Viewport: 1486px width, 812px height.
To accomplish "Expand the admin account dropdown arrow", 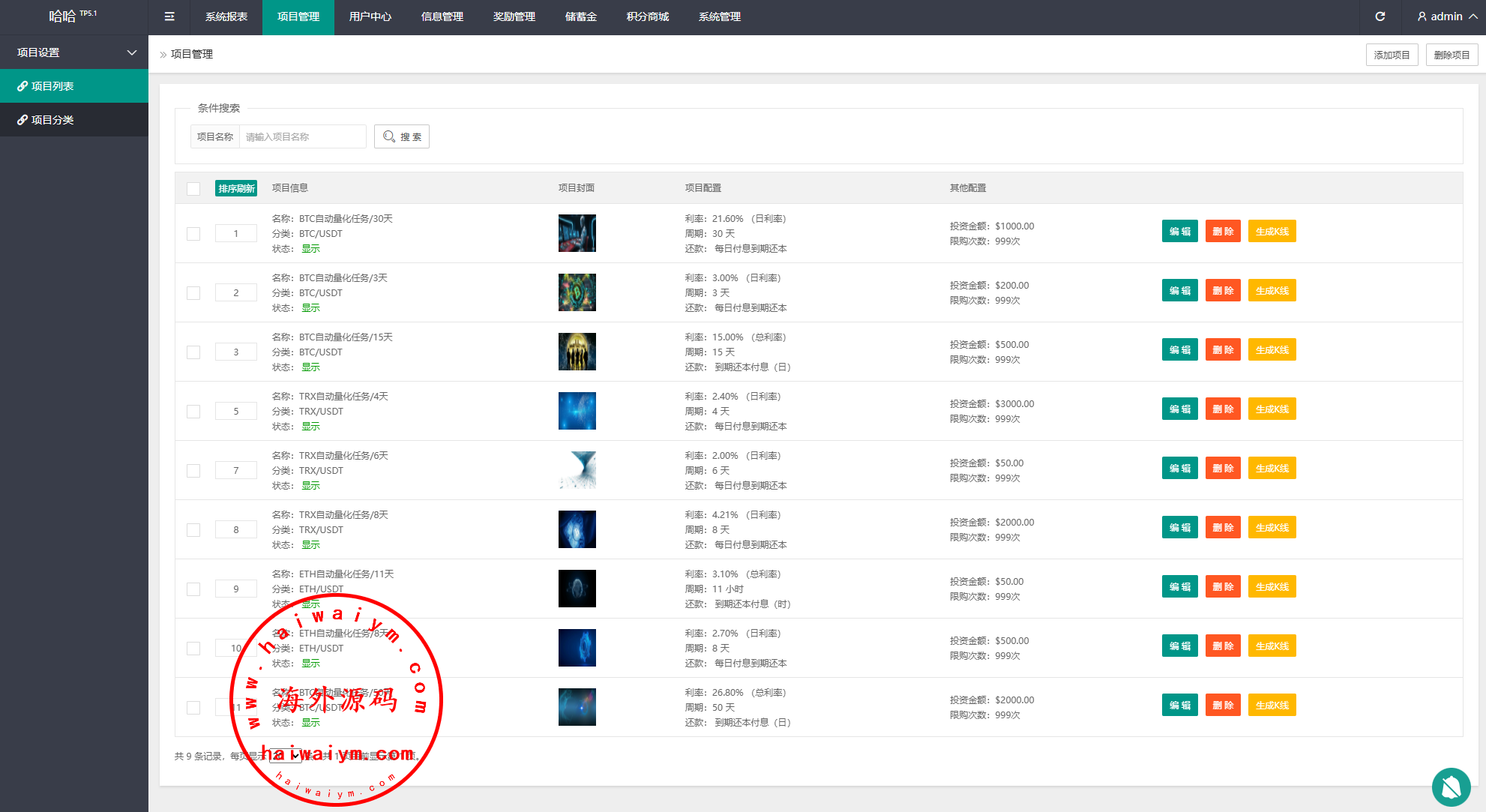I will tap(1473, 16).
